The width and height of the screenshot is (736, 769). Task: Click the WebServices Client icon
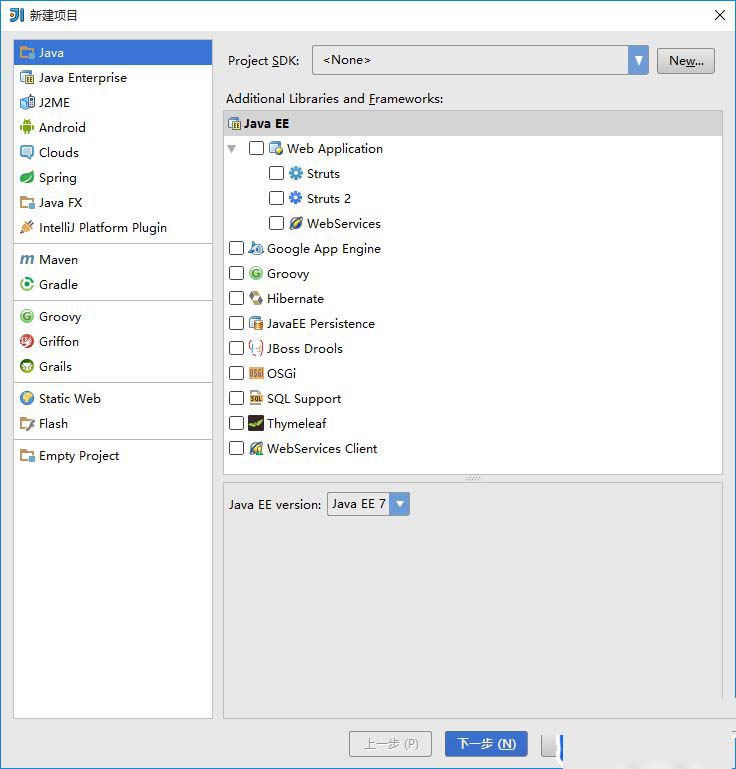(x=256, y=448)
